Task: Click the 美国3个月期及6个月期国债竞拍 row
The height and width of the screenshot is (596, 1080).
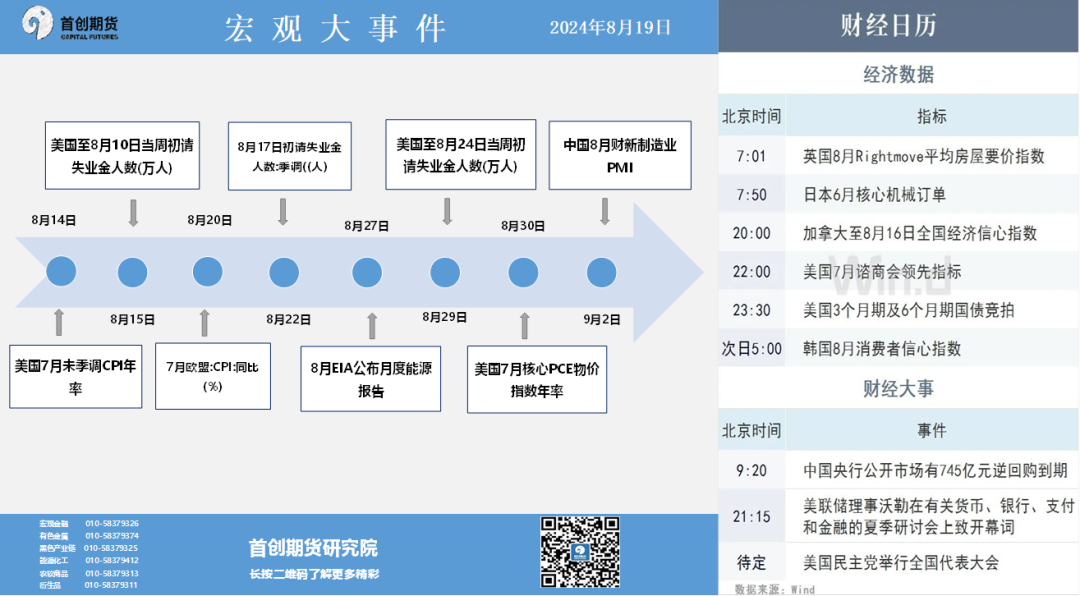Action: [x=899, y=311]
